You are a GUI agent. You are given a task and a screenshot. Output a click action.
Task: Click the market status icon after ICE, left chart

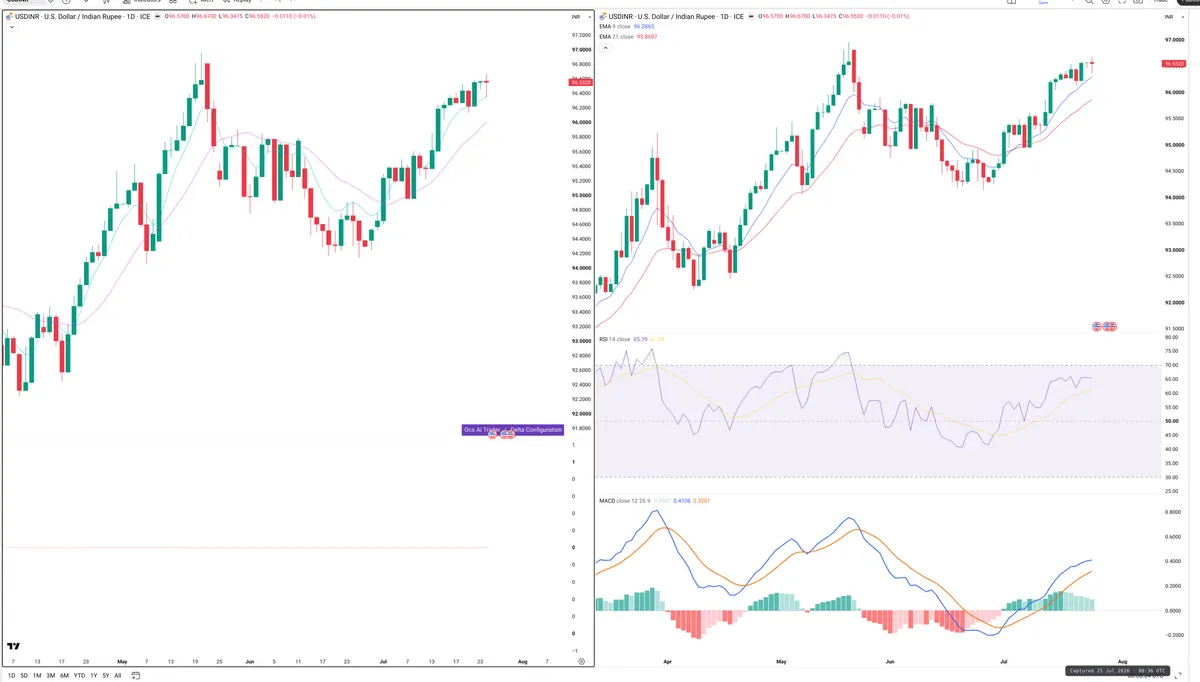click(x=158, y=17)
